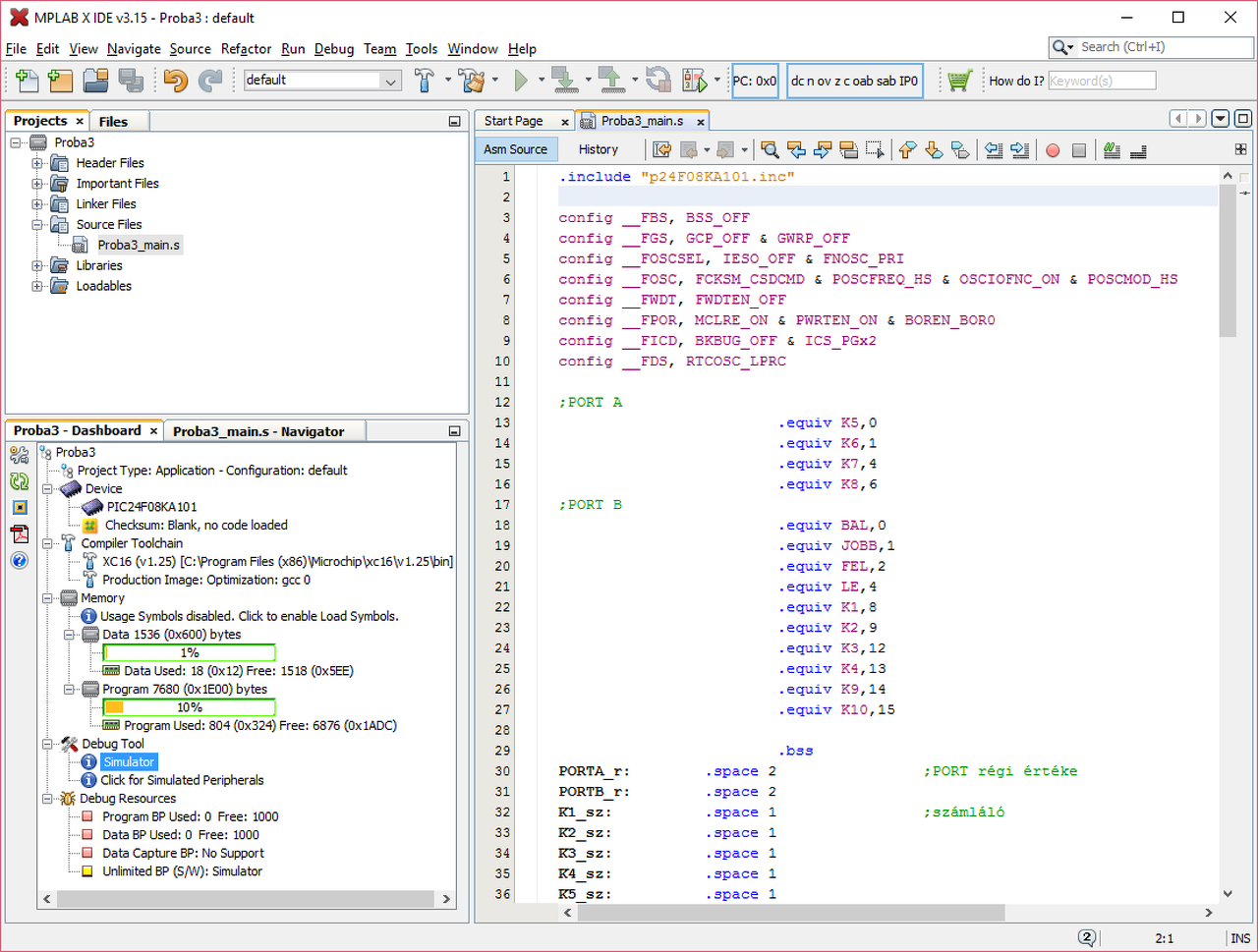This screenshot has height=952, width=1258.
Task: Start macro recording with red circle button
Action: coord(1053,150)
